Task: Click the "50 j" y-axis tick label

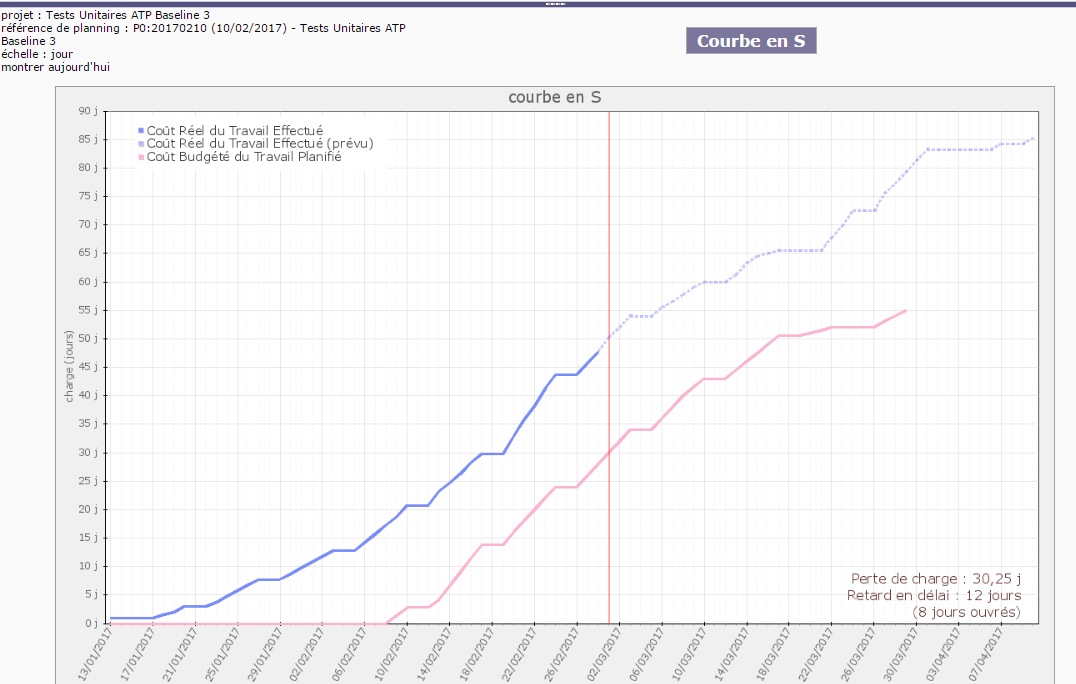Action: 89,339
